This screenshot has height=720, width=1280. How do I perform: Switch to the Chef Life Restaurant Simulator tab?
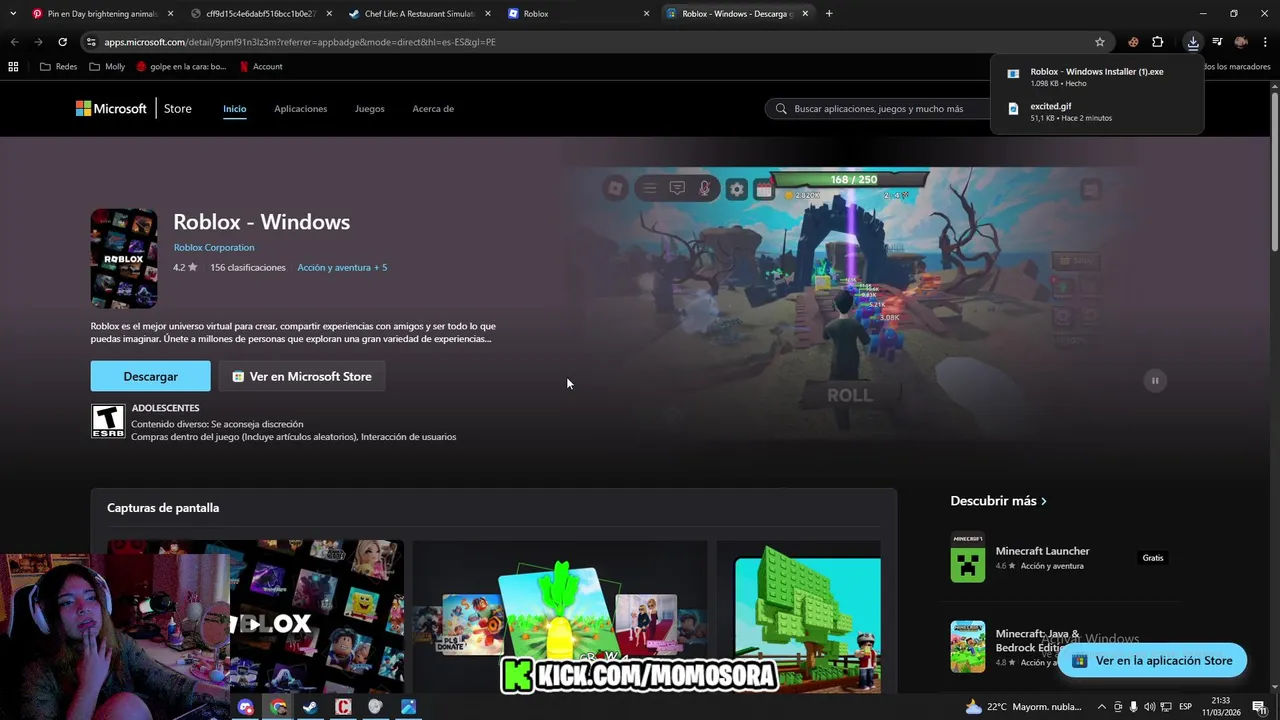click(418, 14)
